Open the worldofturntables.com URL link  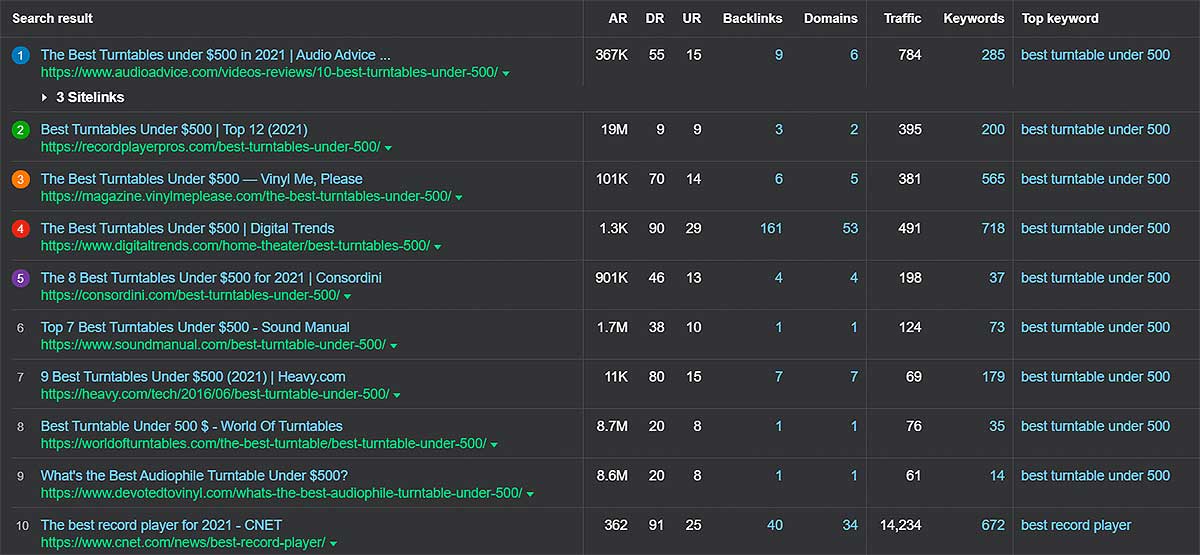tap(264, 444)
